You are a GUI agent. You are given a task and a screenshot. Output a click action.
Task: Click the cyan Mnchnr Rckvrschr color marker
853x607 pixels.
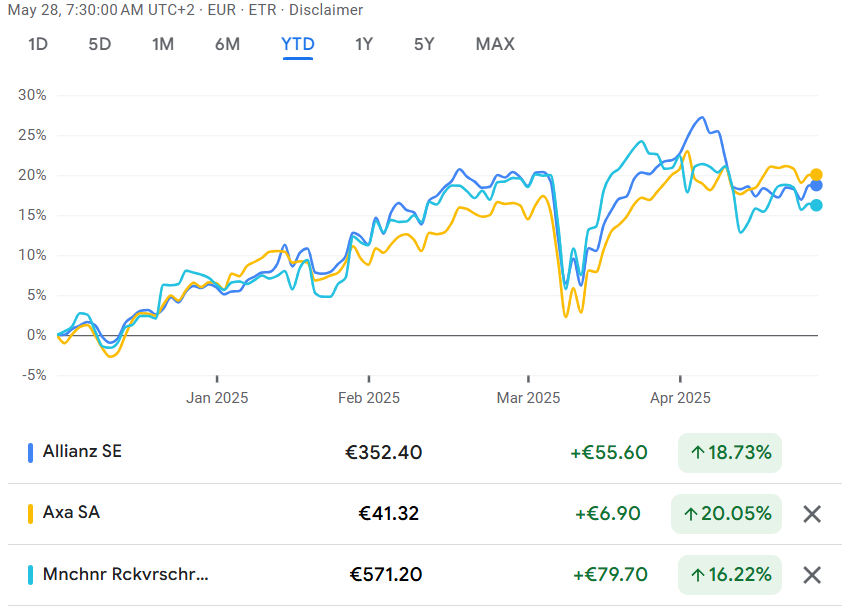(x=30, y=575)
